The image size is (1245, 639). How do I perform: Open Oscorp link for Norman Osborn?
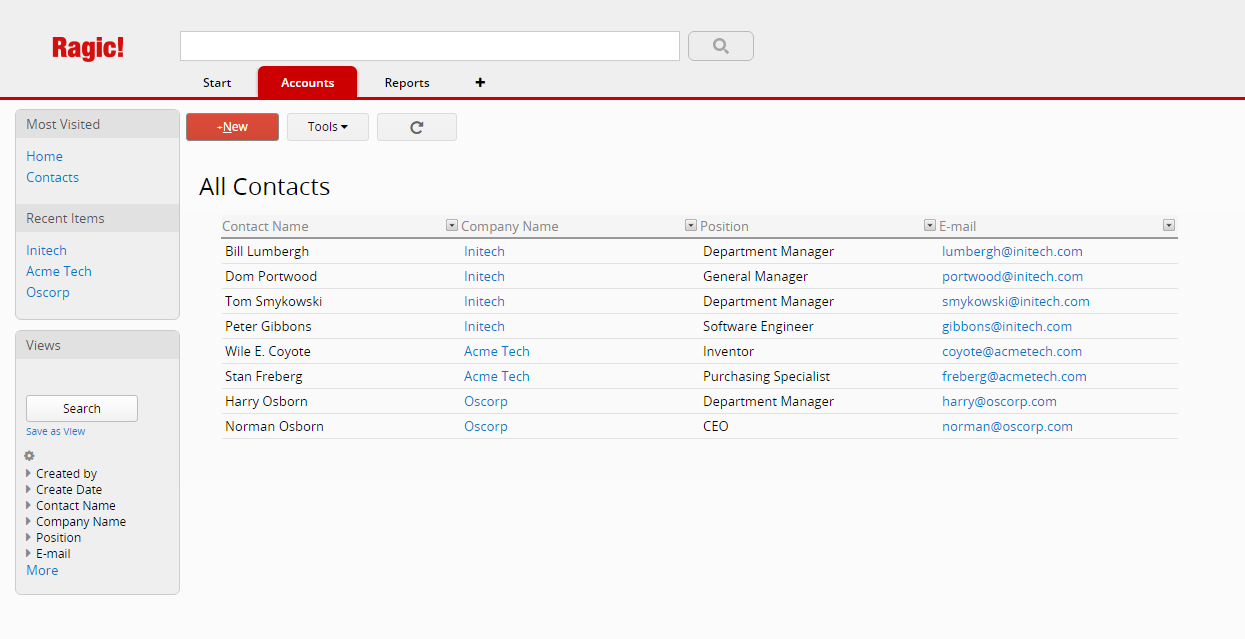486,427
